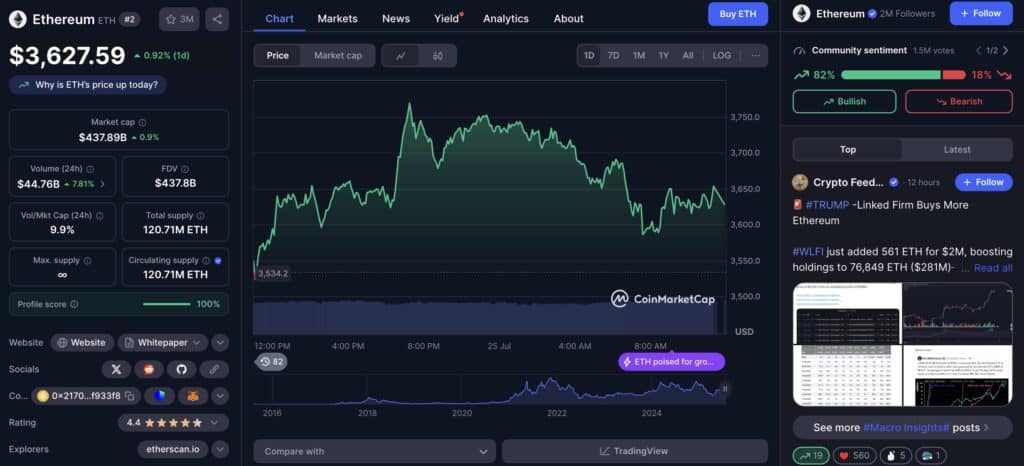1024x466 pixels.
Task: Click Read all on the post
Action: click(993, 268)
